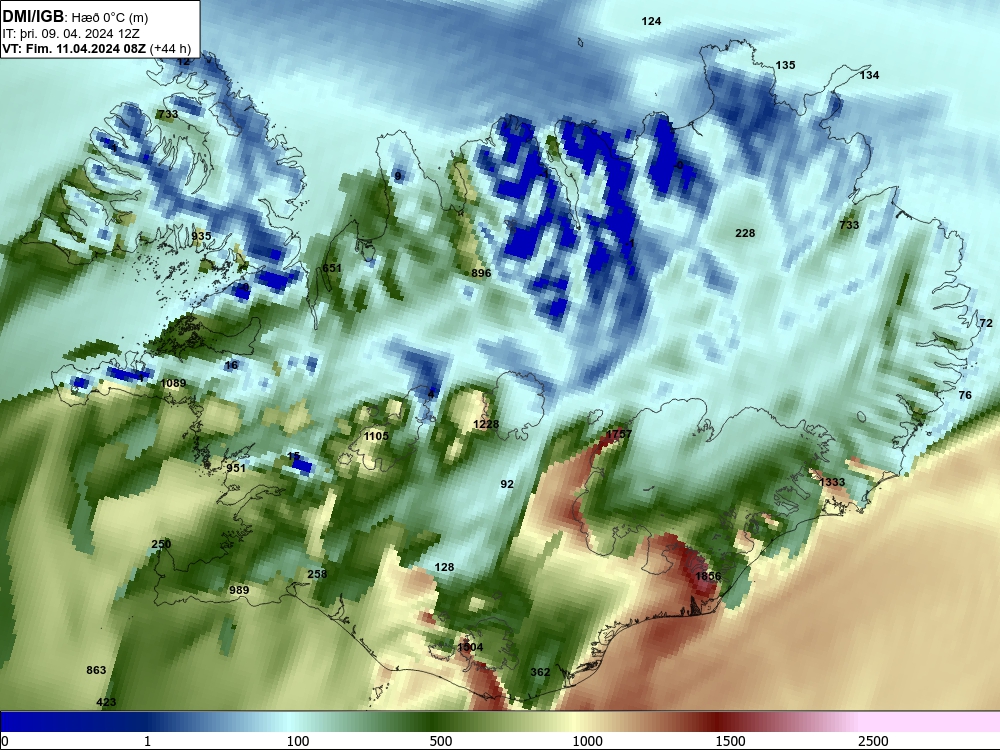The height and width of the screenshot is (750, 1000).
Task: Click the 1500 label on the color scale
Action: [x=730, y=741]
